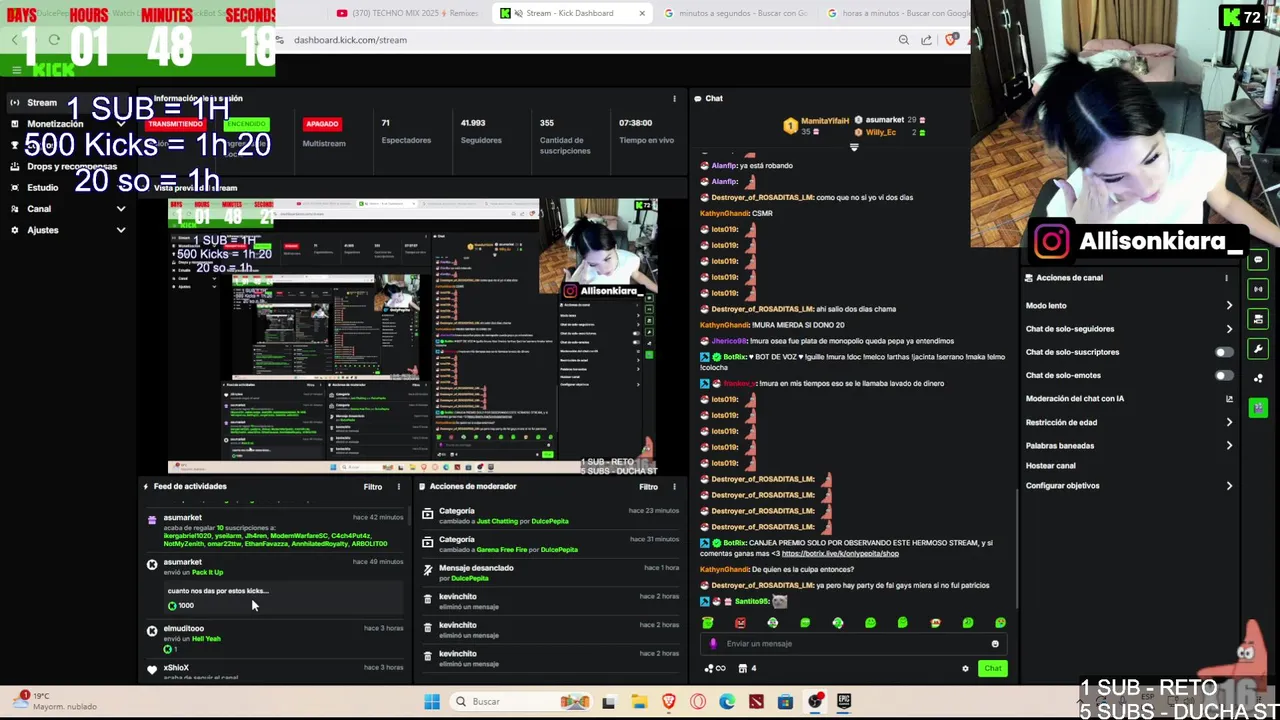Open the botrix.live shop link in chat
This screenshot has height=720, width=1280.
pyautogui.click(x=840, y=553)
